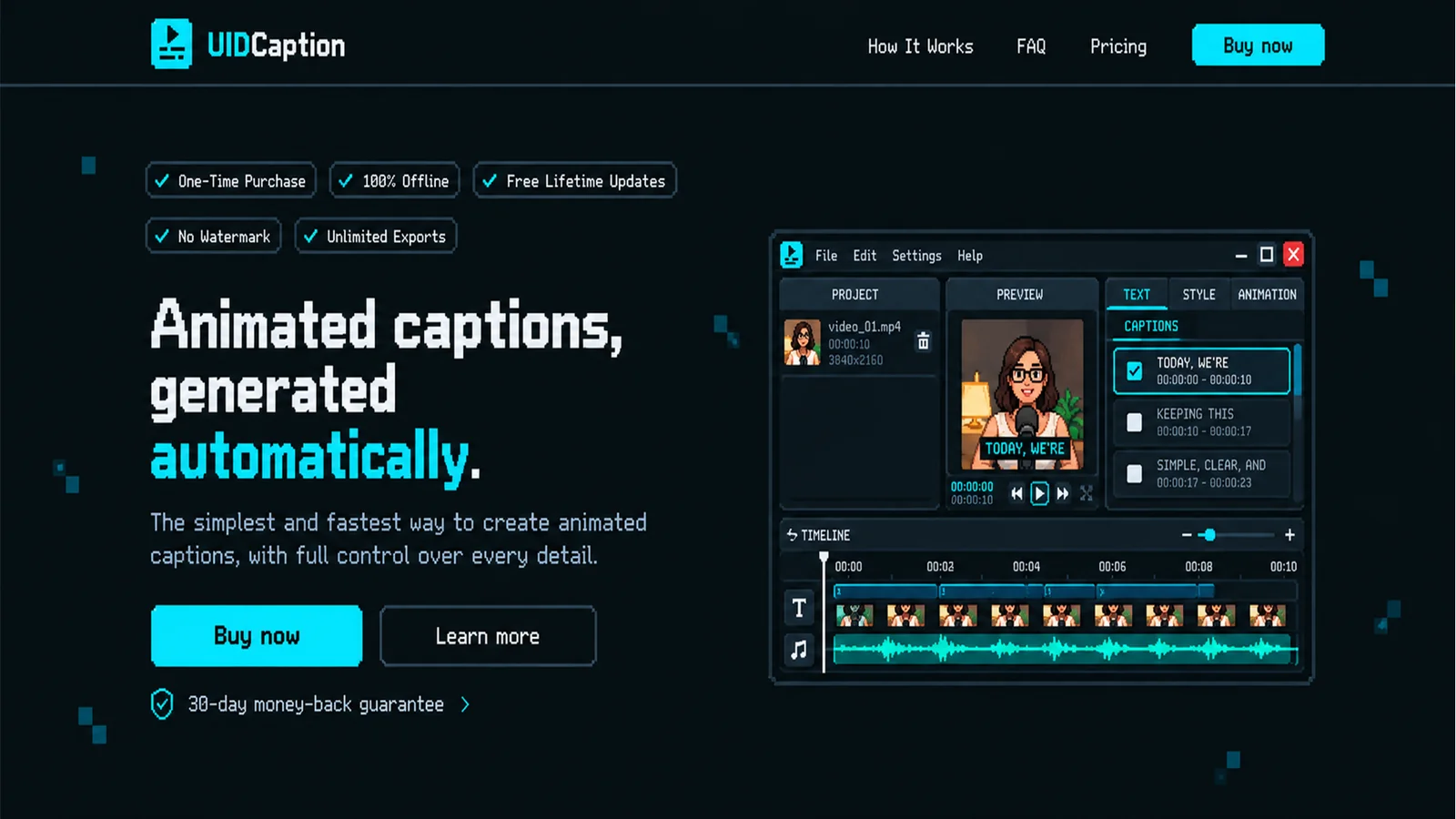
Task: Click the One-Time Purchase badge
Action: coord(231,180)
